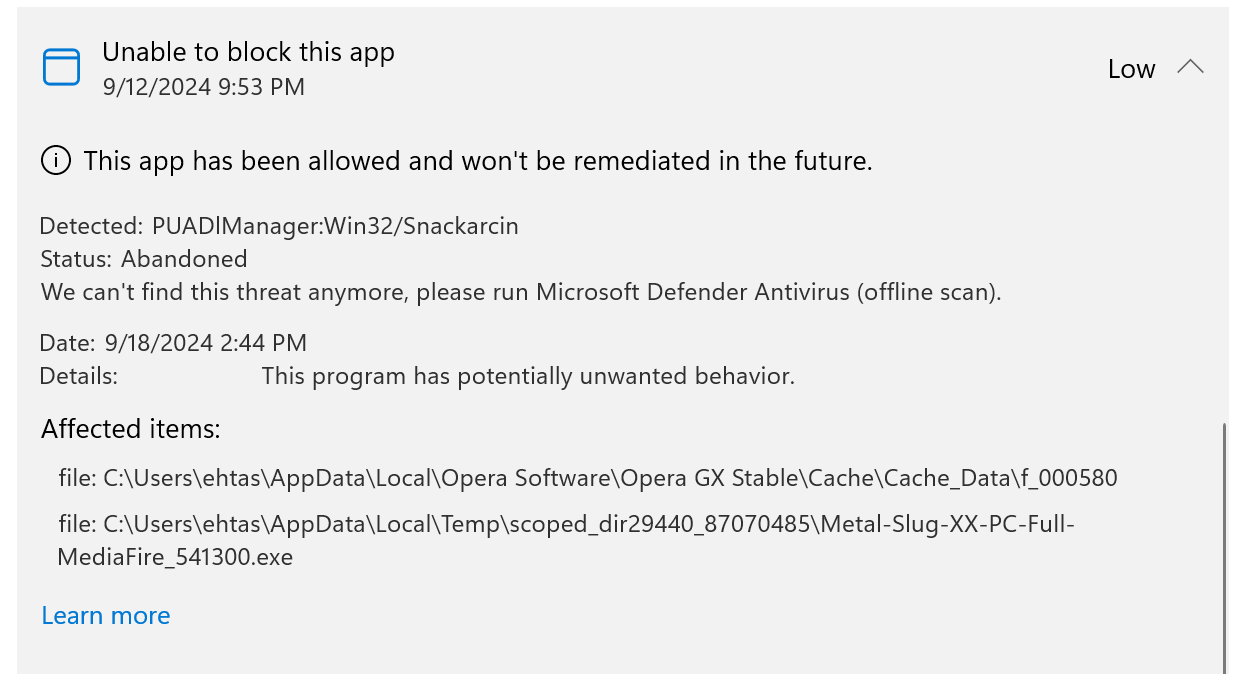Collapse the threat details with the chevron arrow
Viewport: 1251px width, 674px height.
pos(1190,68)
